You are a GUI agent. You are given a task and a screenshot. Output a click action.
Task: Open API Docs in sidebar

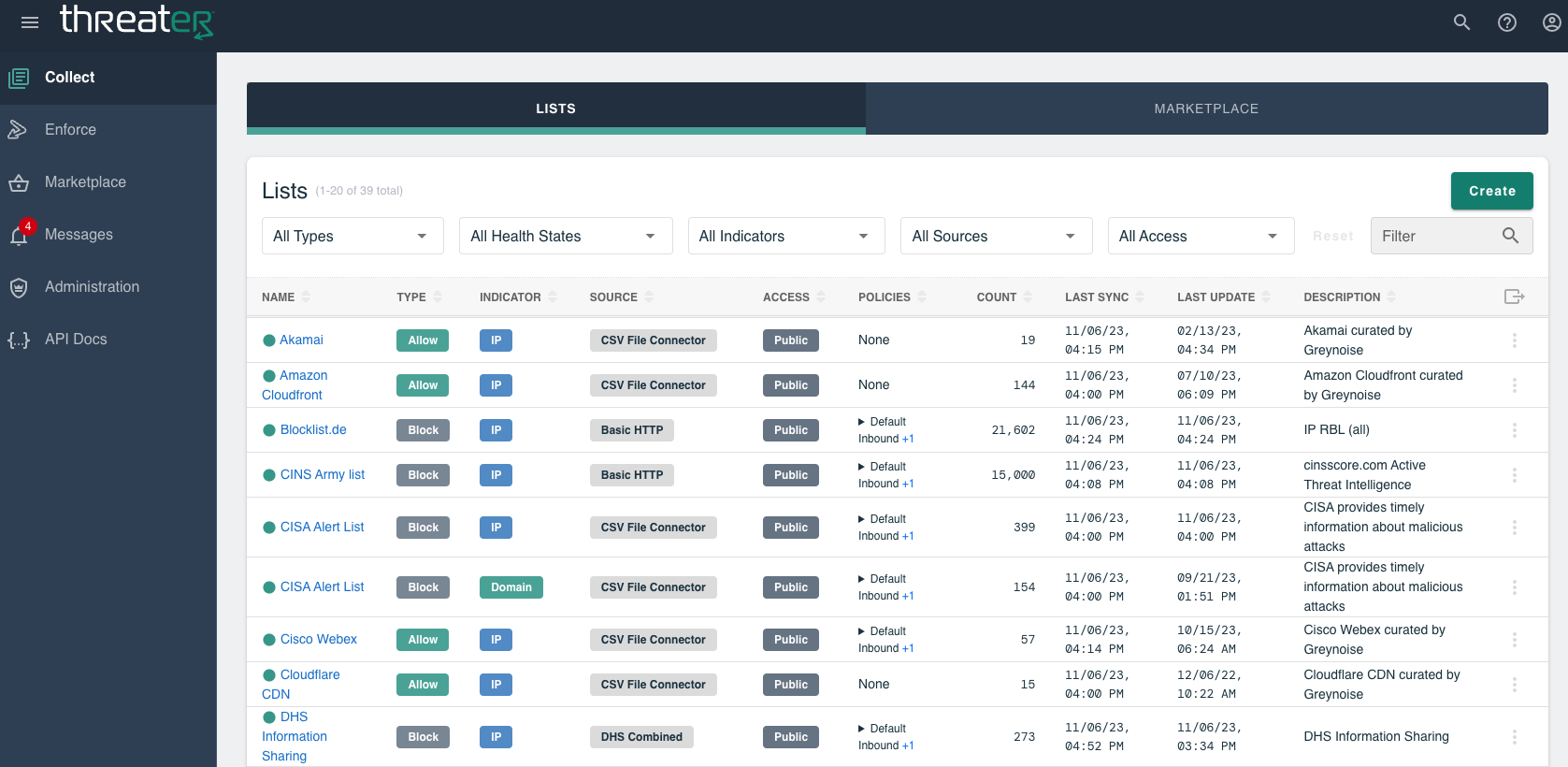tap(108, 340)
